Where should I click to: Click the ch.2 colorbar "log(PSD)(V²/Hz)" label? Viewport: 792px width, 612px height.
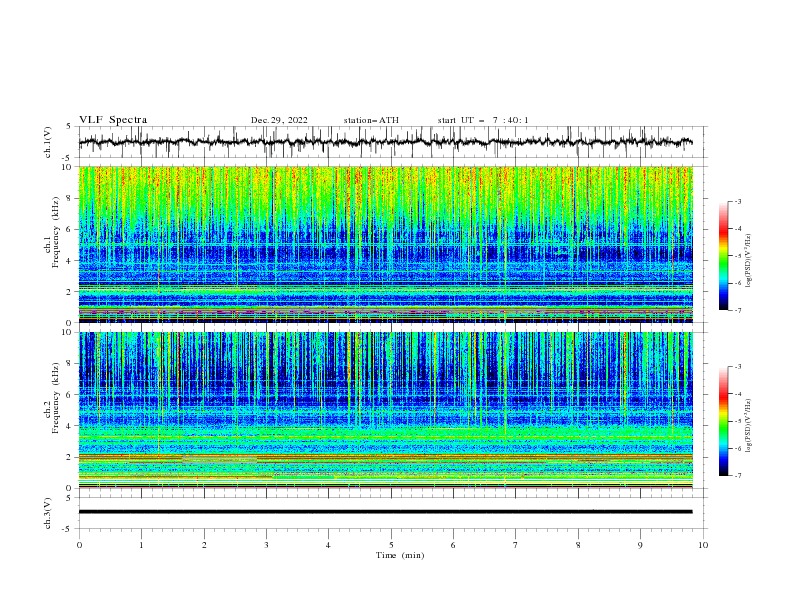(748, 425)
